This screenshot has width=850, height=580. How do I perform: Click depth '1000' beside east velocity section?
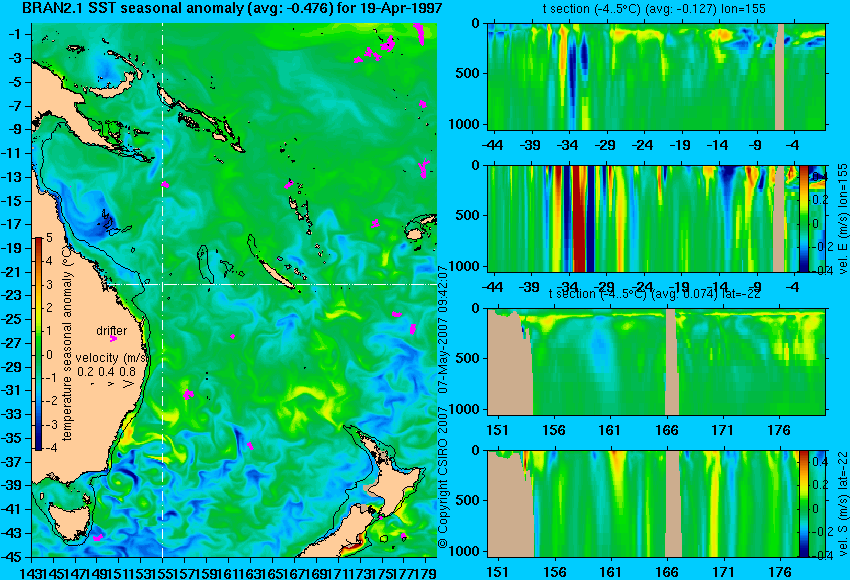pos(464,266)
